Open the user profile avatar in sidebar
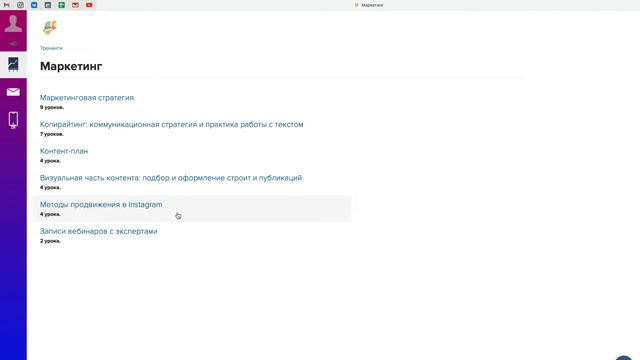The width and height of the screenshot is (640, 360). point(13,24)
